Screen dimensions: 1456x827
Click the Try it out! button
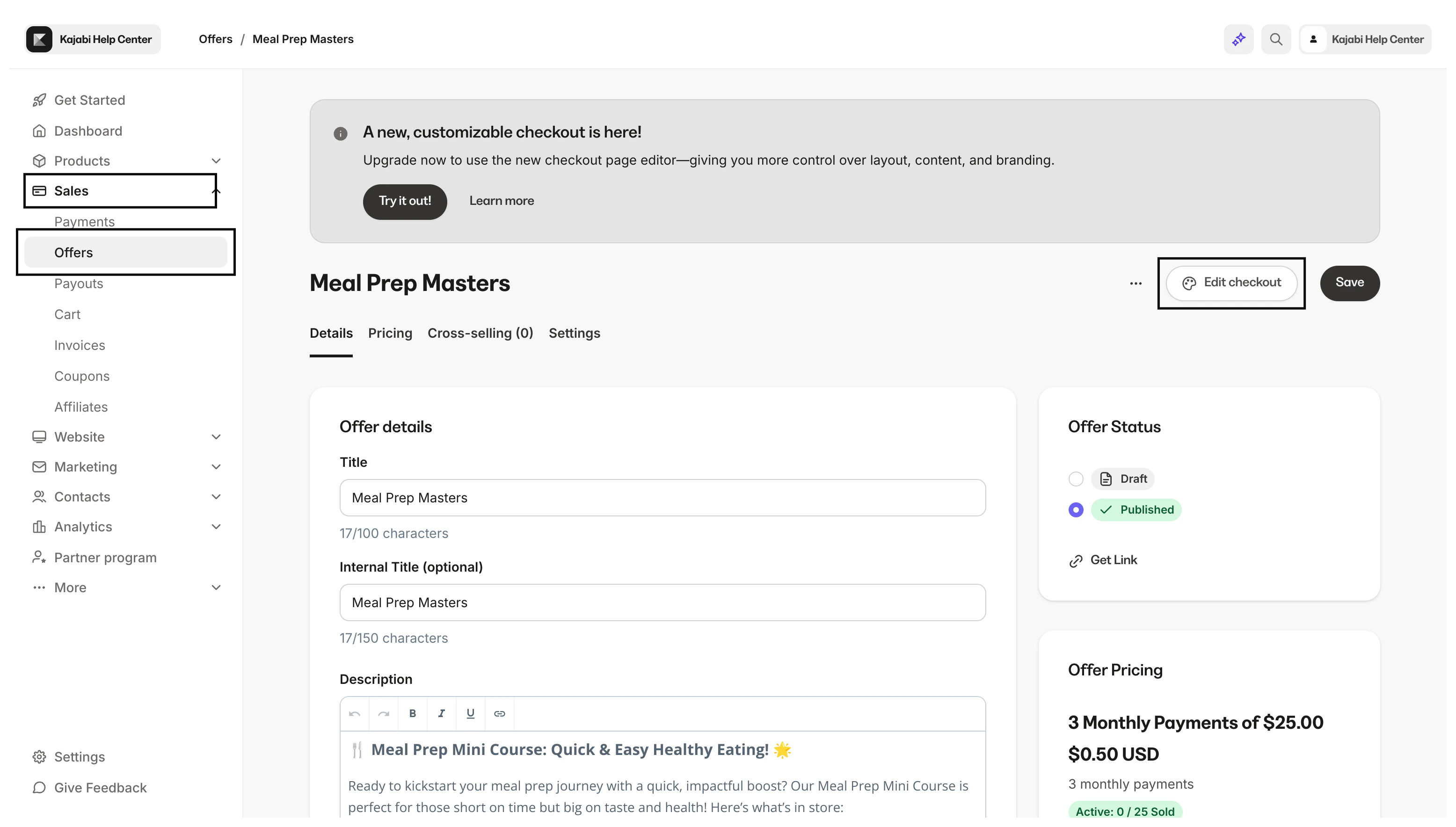point(405,202)
